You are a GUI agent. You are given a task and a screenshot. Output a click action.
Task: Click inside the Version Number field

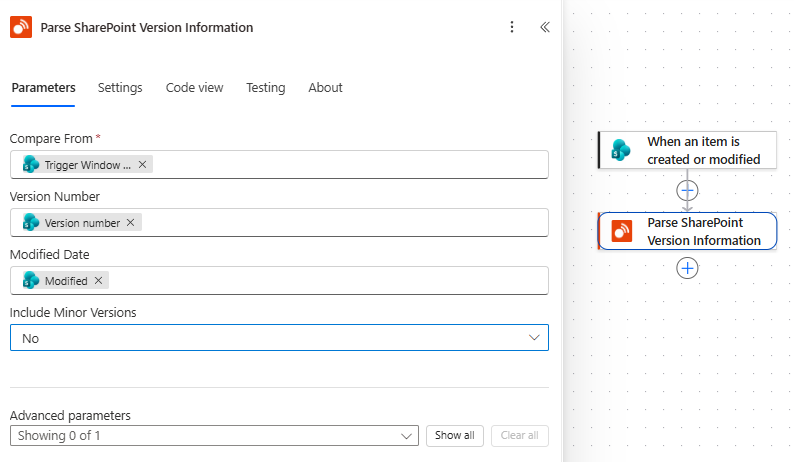279,222
